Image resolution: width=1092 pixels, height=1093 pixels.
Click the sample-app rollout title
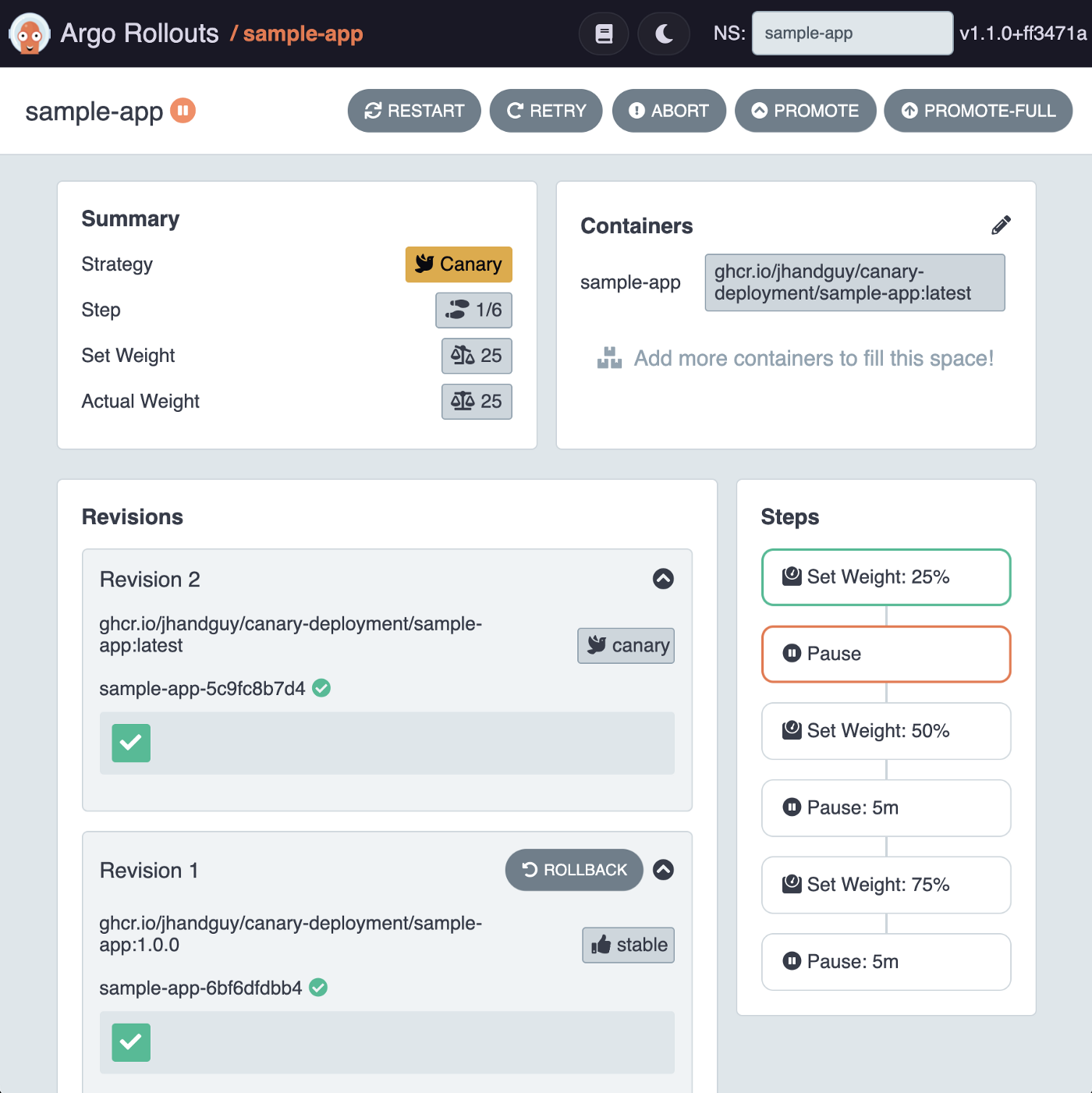(x=94, y=112)
